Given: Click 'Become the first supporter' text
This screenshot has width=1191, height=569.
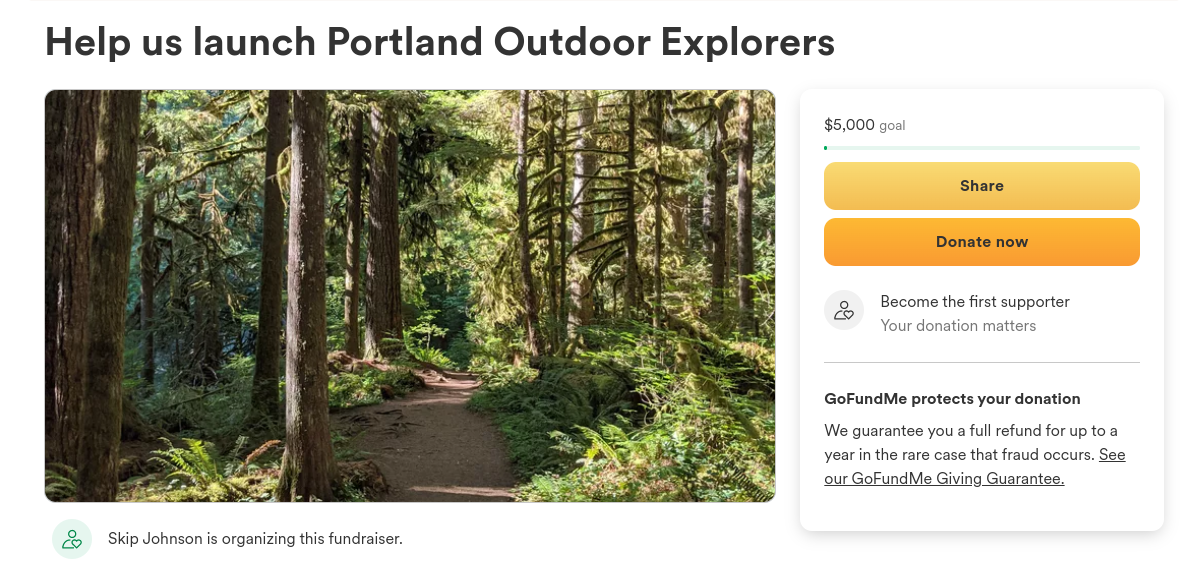Looking at the screenshot, I should tap(974, 302).
